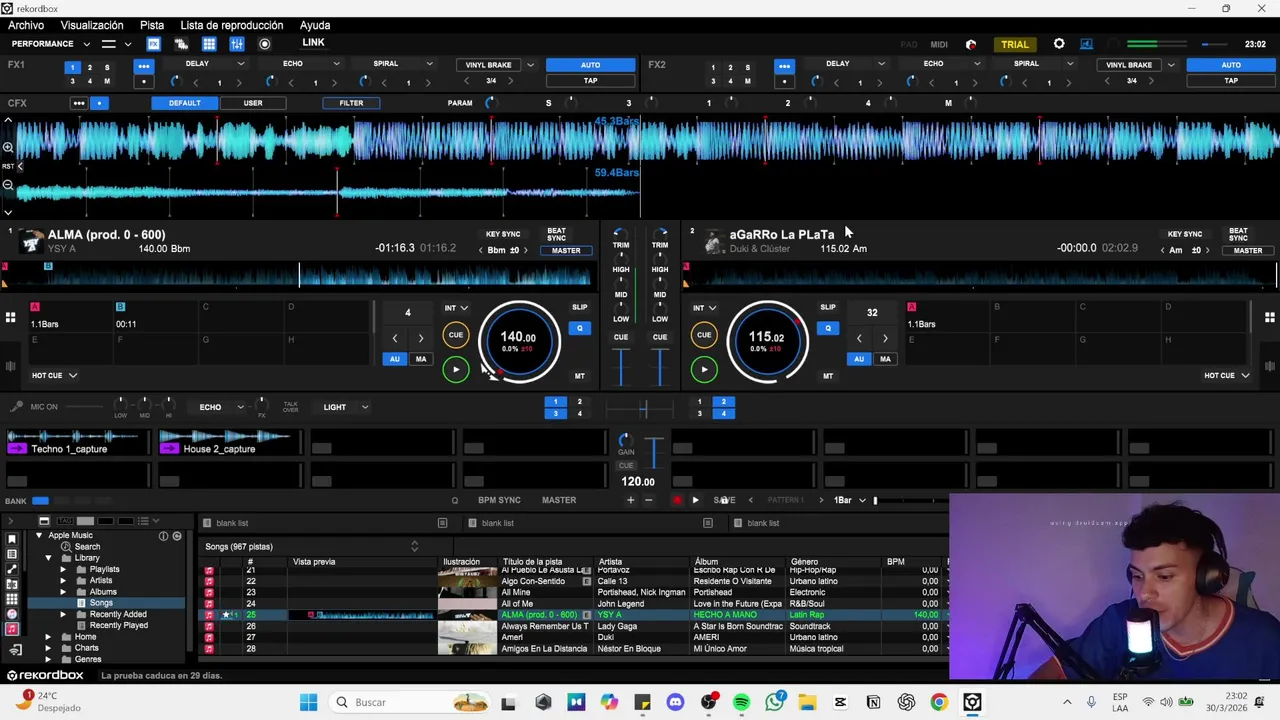Viewport: 1280px width, 720px height.
Task: Toggle AU auto beat loop on deck 1
Action: (x=395, y=359)
